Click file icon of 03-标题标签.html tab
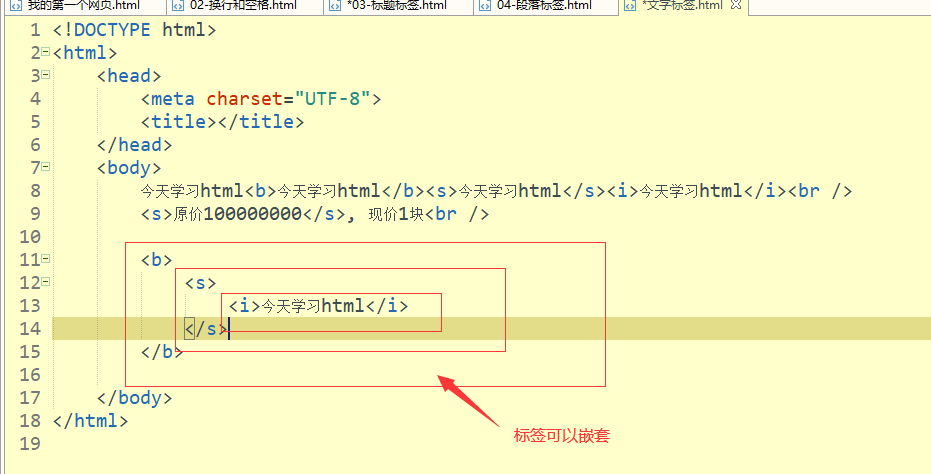 (x=335, y=6)
